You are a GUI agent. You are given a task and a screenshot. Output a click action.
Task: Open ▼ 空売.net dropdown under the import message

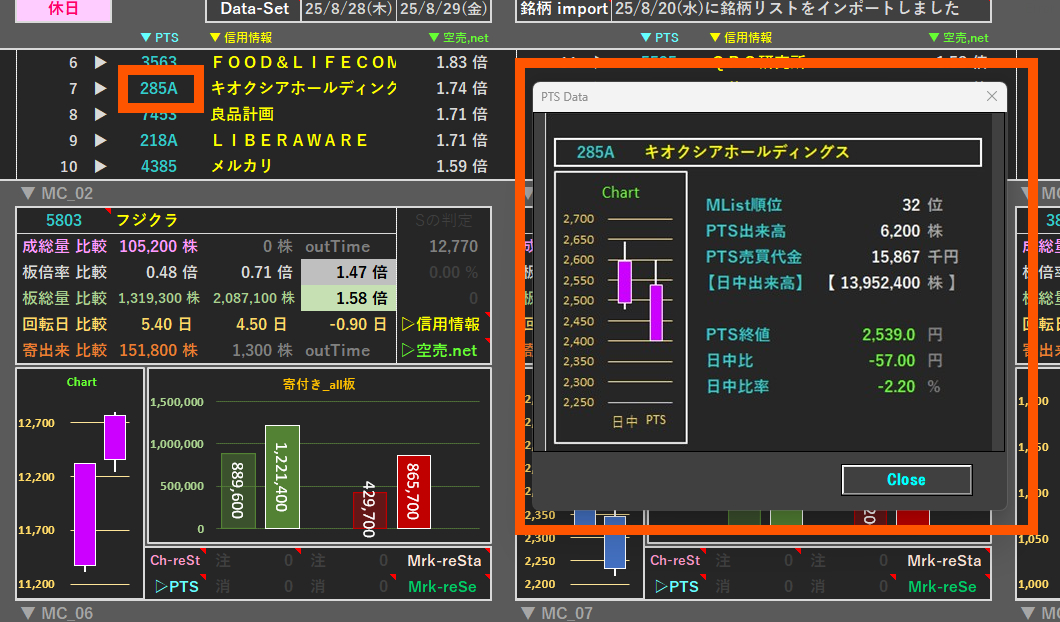tap(959, 37)
